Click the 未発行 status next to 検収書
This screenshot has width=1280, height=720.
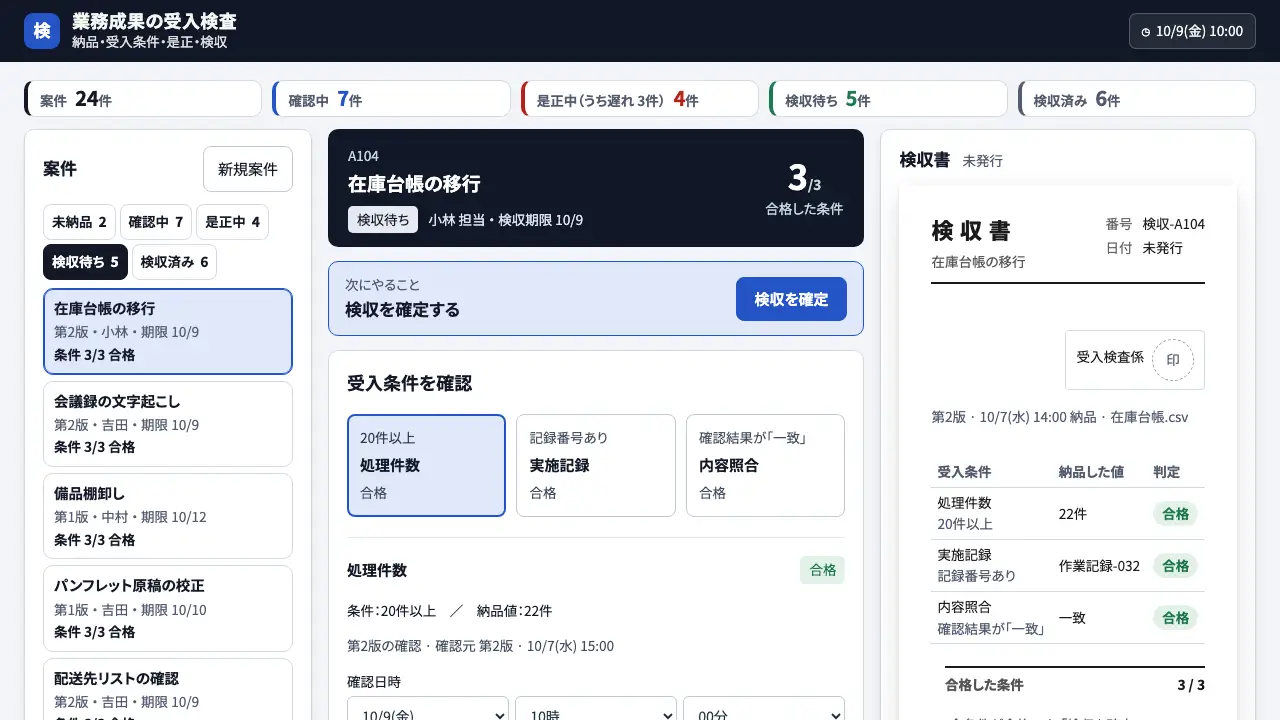pos(982,161)
